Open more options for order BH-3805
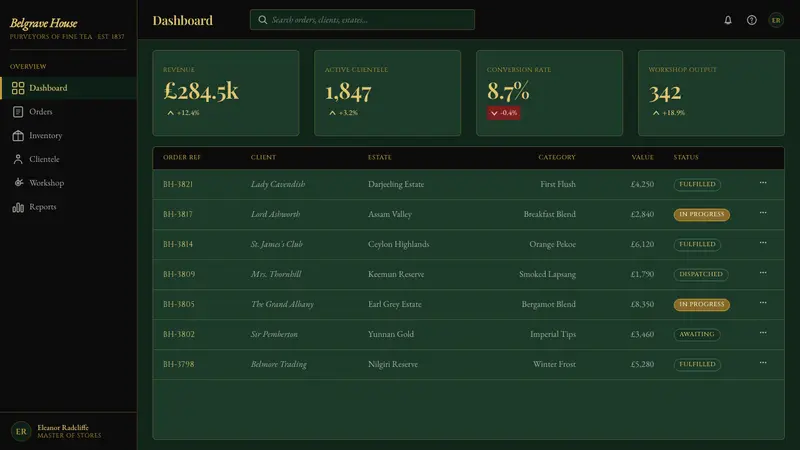Viewport: 800px width, 450px height. coord(763,303)
